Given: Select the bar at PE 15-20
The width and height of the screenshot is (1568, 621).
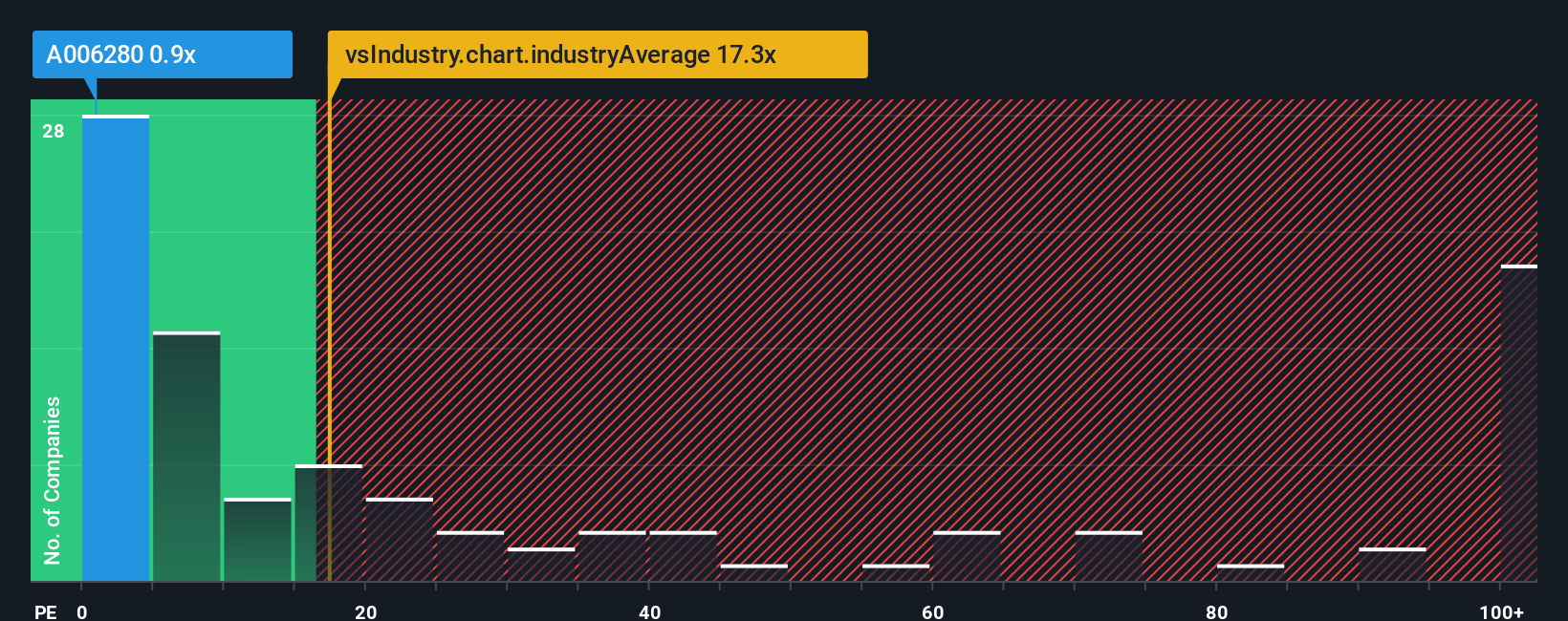Looking at the screenshot, I should point(328,524).
